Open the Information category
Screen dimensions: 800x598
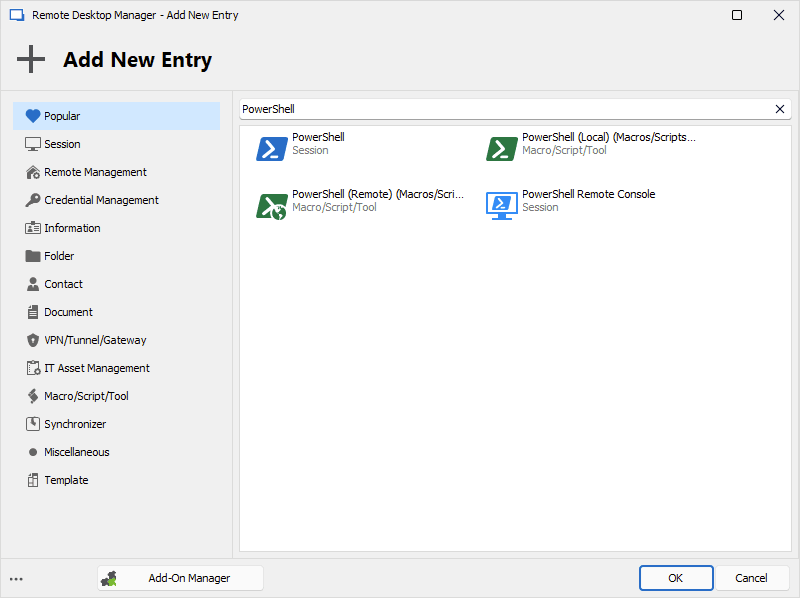72,228
